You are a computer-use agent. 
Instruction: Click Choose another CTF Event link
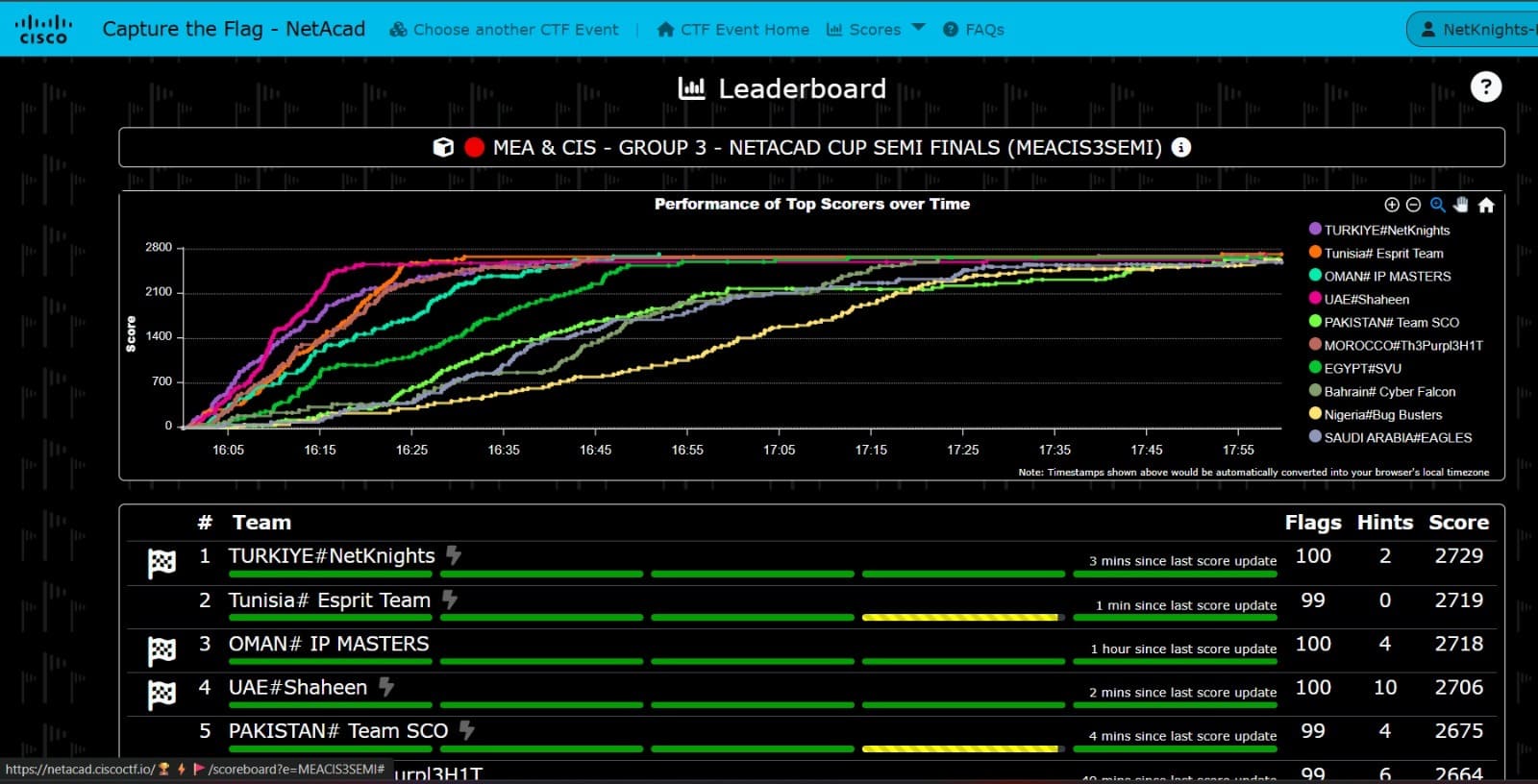click(x=505, y=30)
